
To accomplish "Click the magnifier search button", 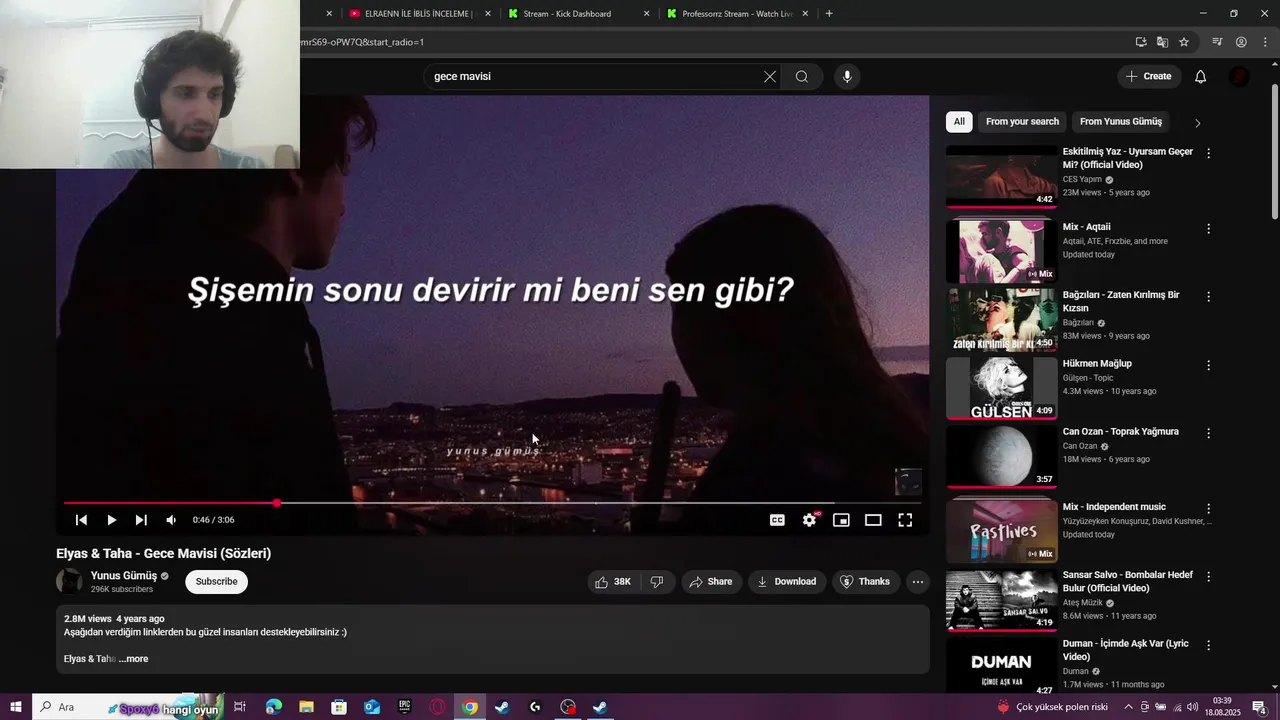I will pyautogui.click(x=801, y=77).
